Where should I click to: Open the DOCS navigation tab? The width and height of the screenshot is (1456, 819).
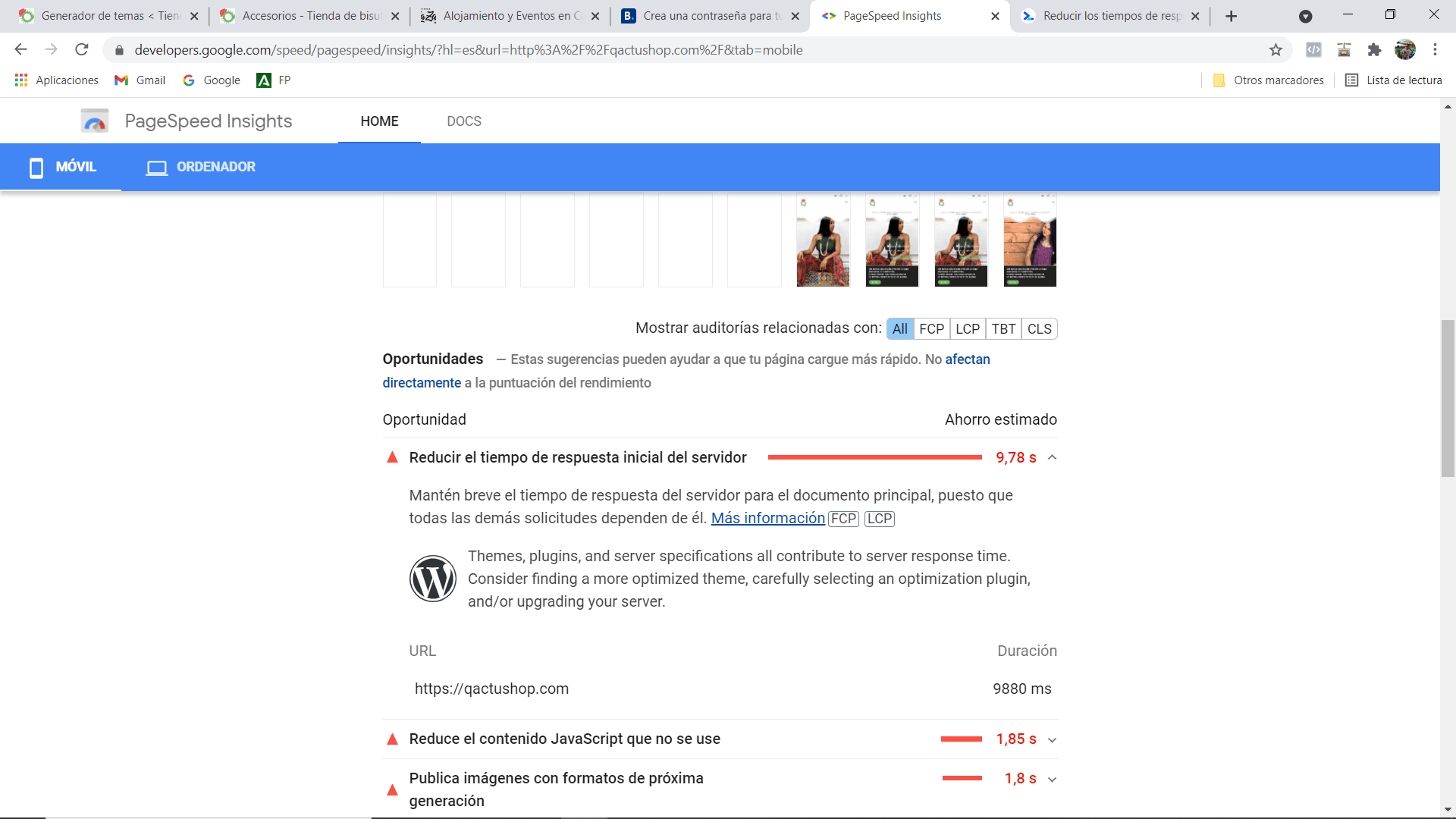click(464, 121)
